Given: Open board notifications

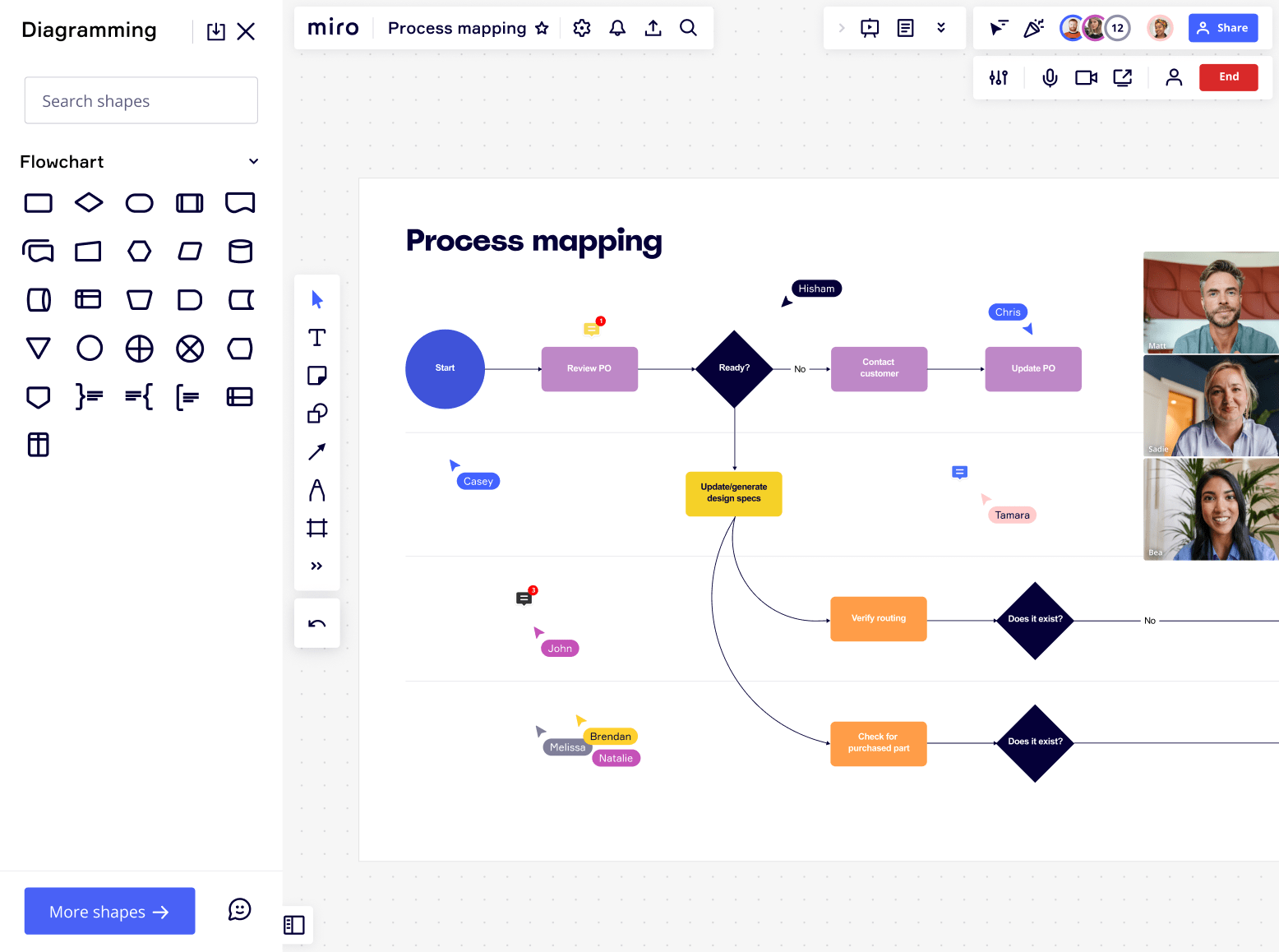Looking at the screenshot, I should pos(617,27).
